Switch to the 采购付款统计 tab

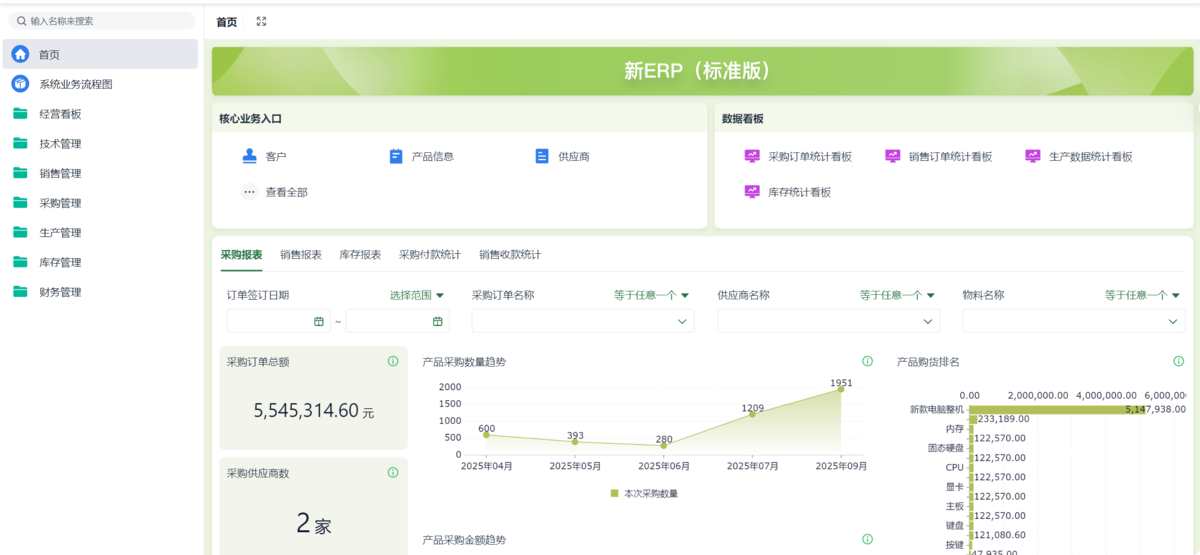pos(430,255)
